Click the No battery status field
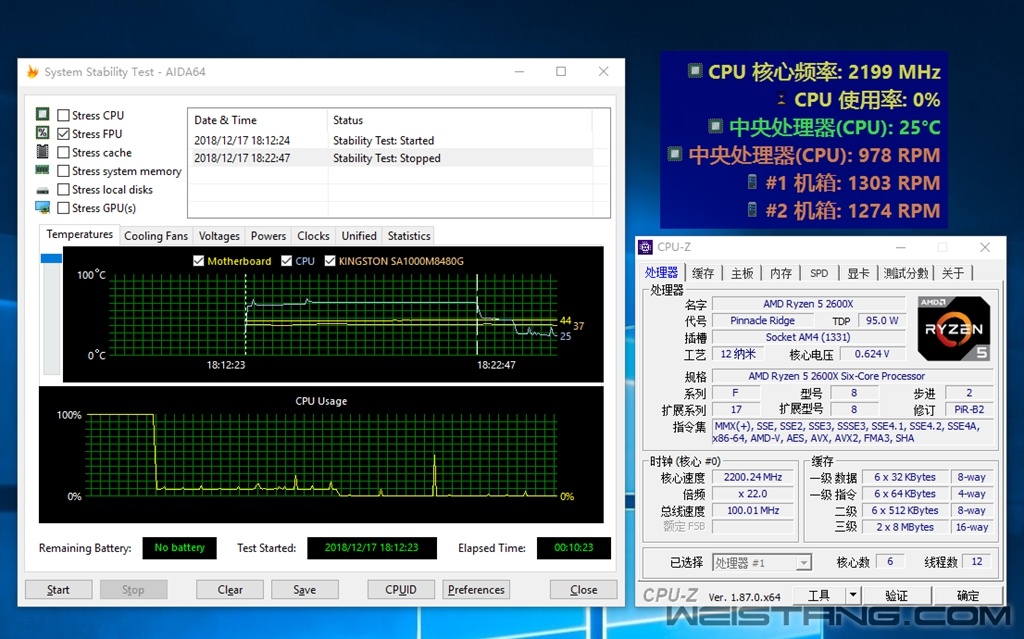Image resolution: width=1024 pixels, height=639 pixels. (180, 548)
